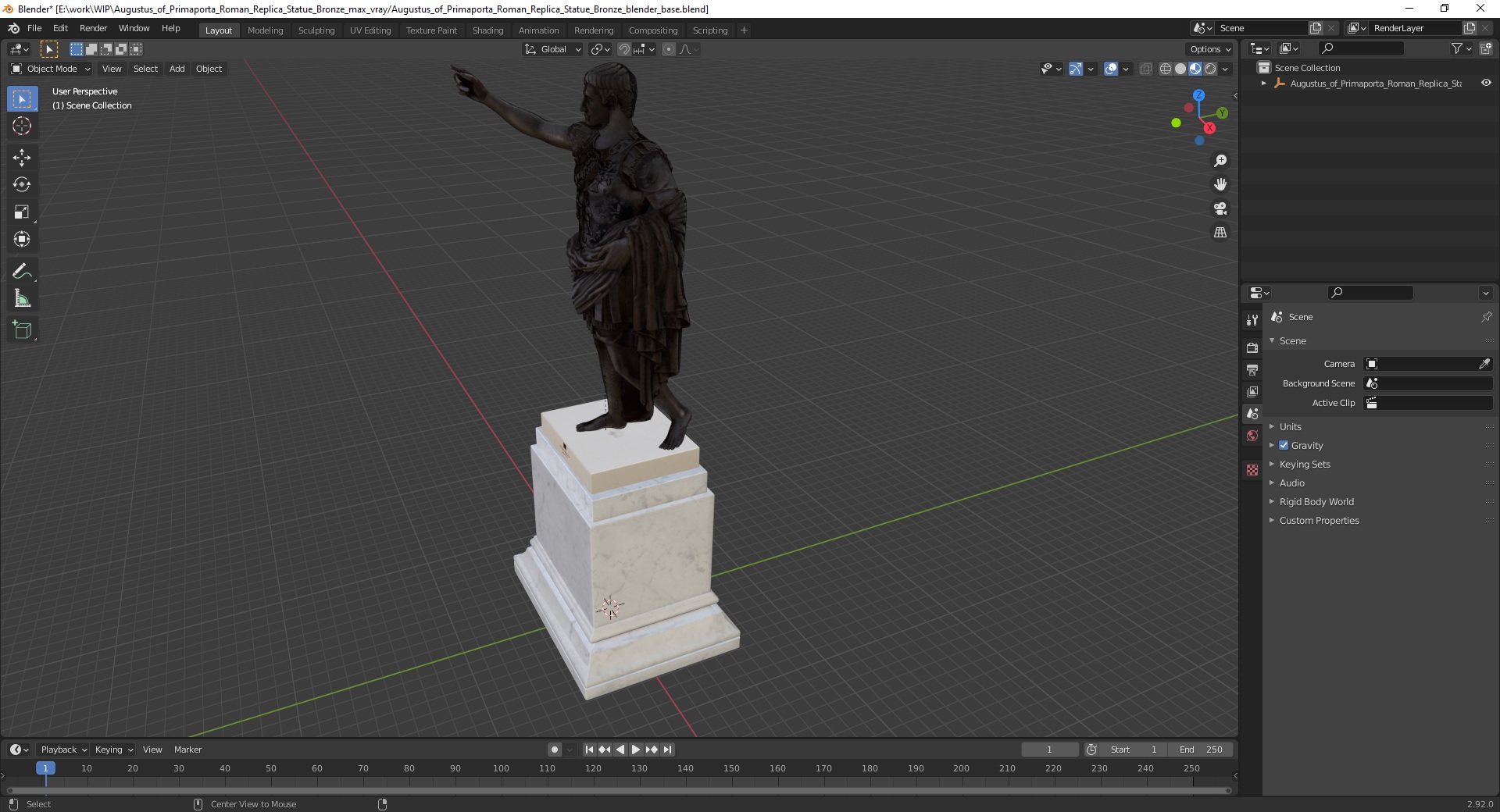
Task: Expand the Custom Properties panel
Action: coord(1319,521)
